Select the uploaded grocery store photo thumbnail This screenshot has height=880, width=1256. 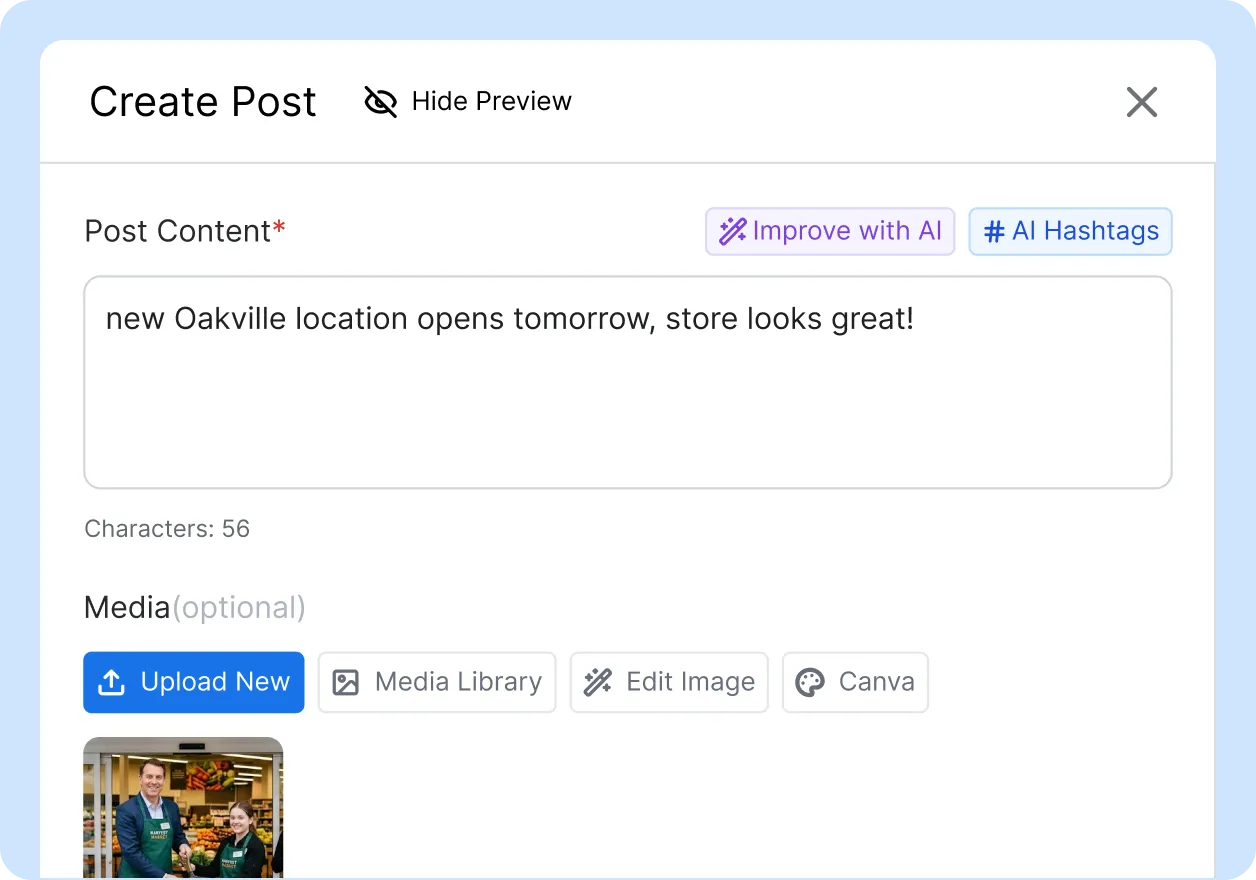tap(183, 808)
